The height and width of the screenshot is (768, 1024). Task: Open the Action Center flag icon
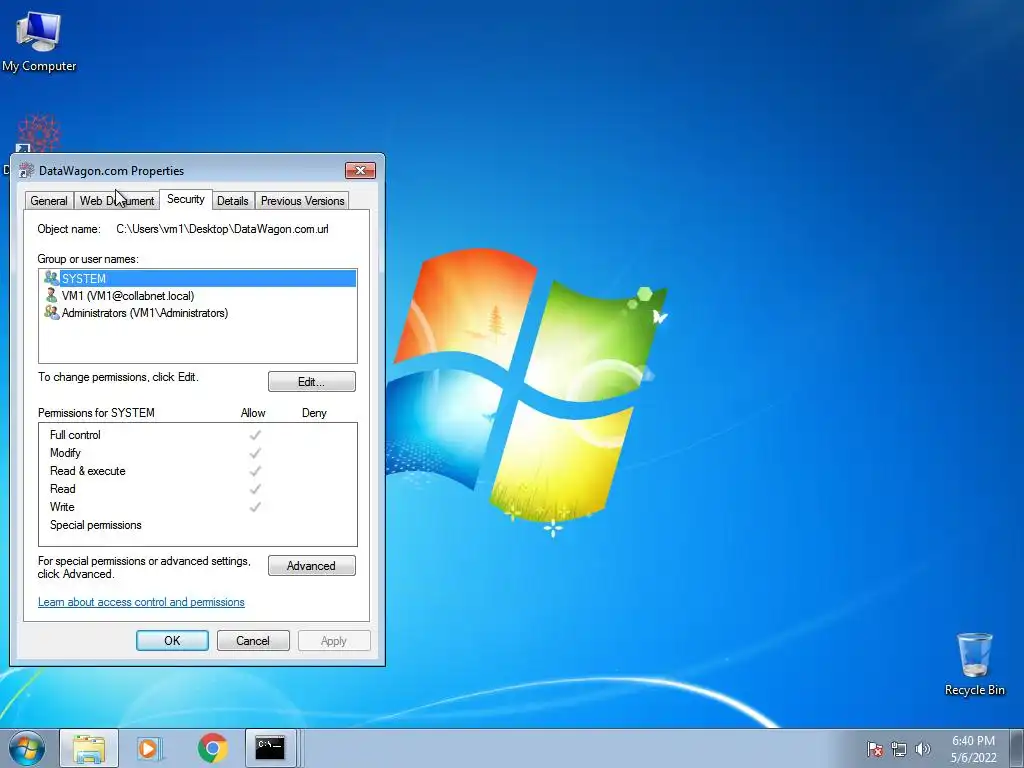pyautogui.click(x=874, y=749)
